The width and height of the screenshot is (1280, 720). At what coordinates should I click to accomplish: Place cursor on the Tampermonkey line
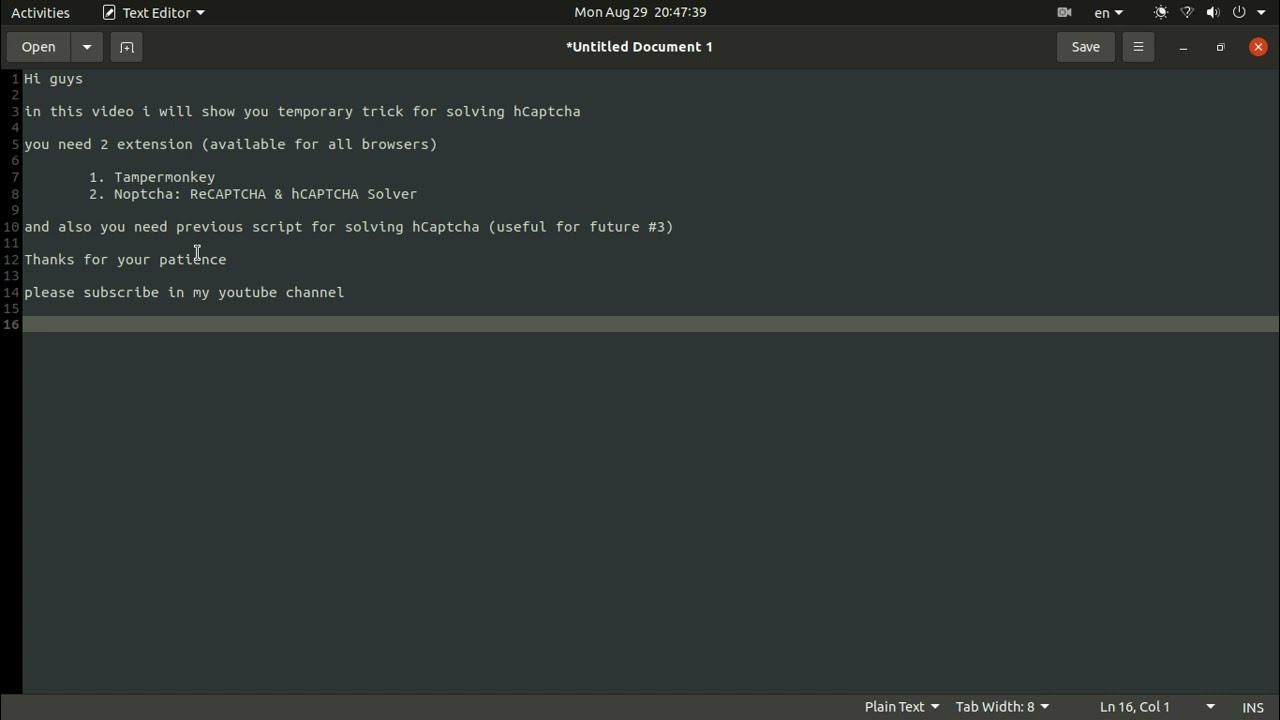[164, 177]
